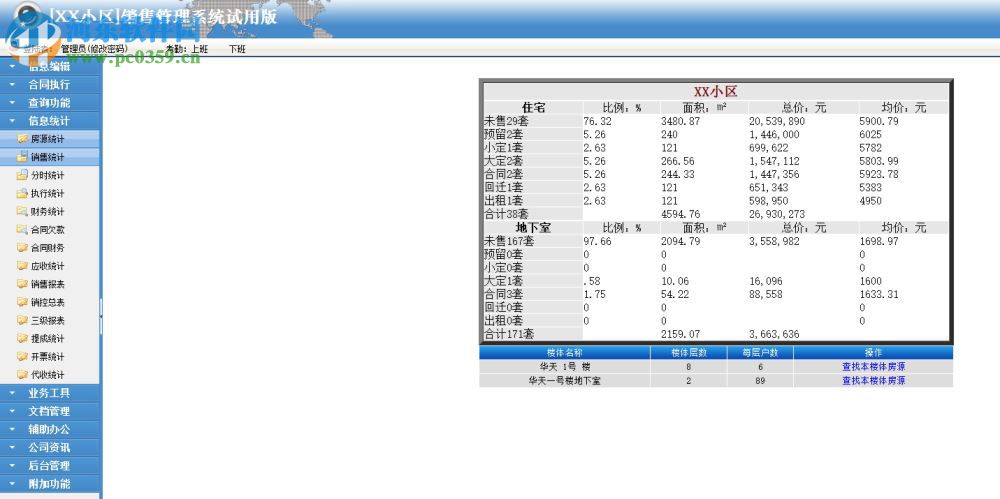Screen dimensions: 1000x499
Task: Click the 销控总表 folder icon
Action: pyautogui.click(x=22, y=302)
